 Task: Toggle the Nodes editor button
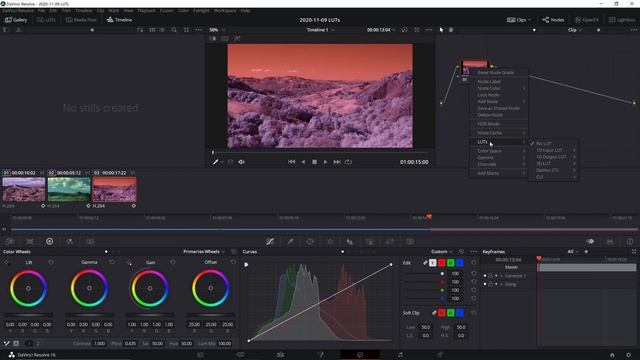pyautogui.click(x=553, y=20)
